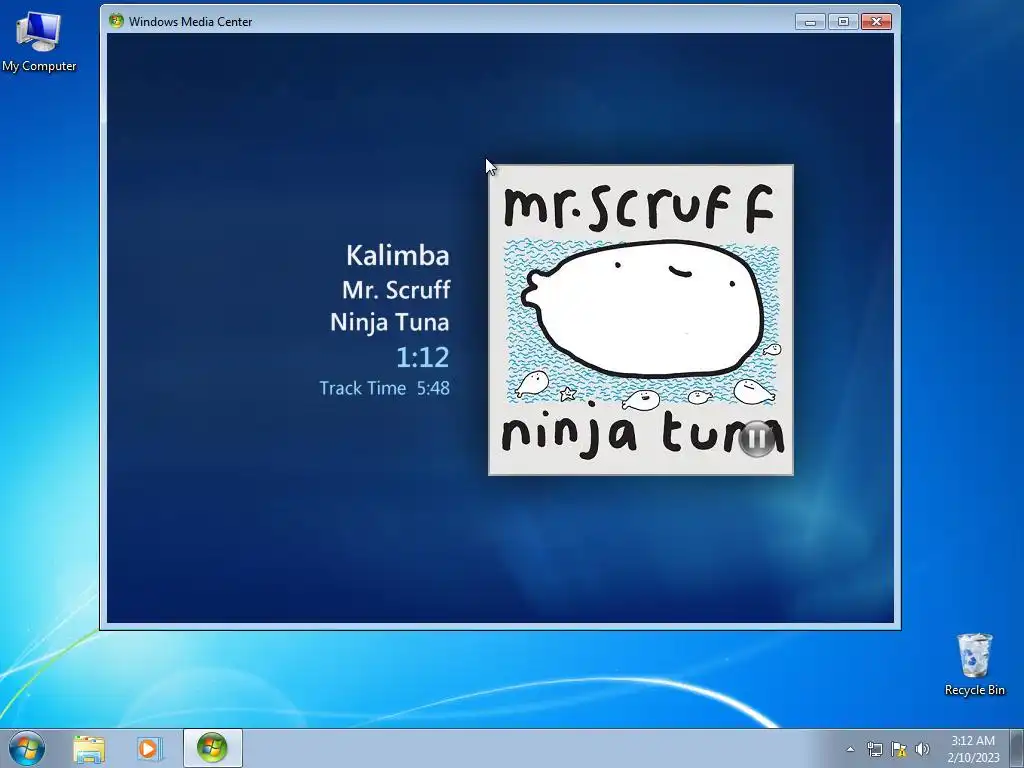This screenshot has width=1024, height=768.
Task: Click the Media Center taskbar button
Action: (x=213, y=748)
